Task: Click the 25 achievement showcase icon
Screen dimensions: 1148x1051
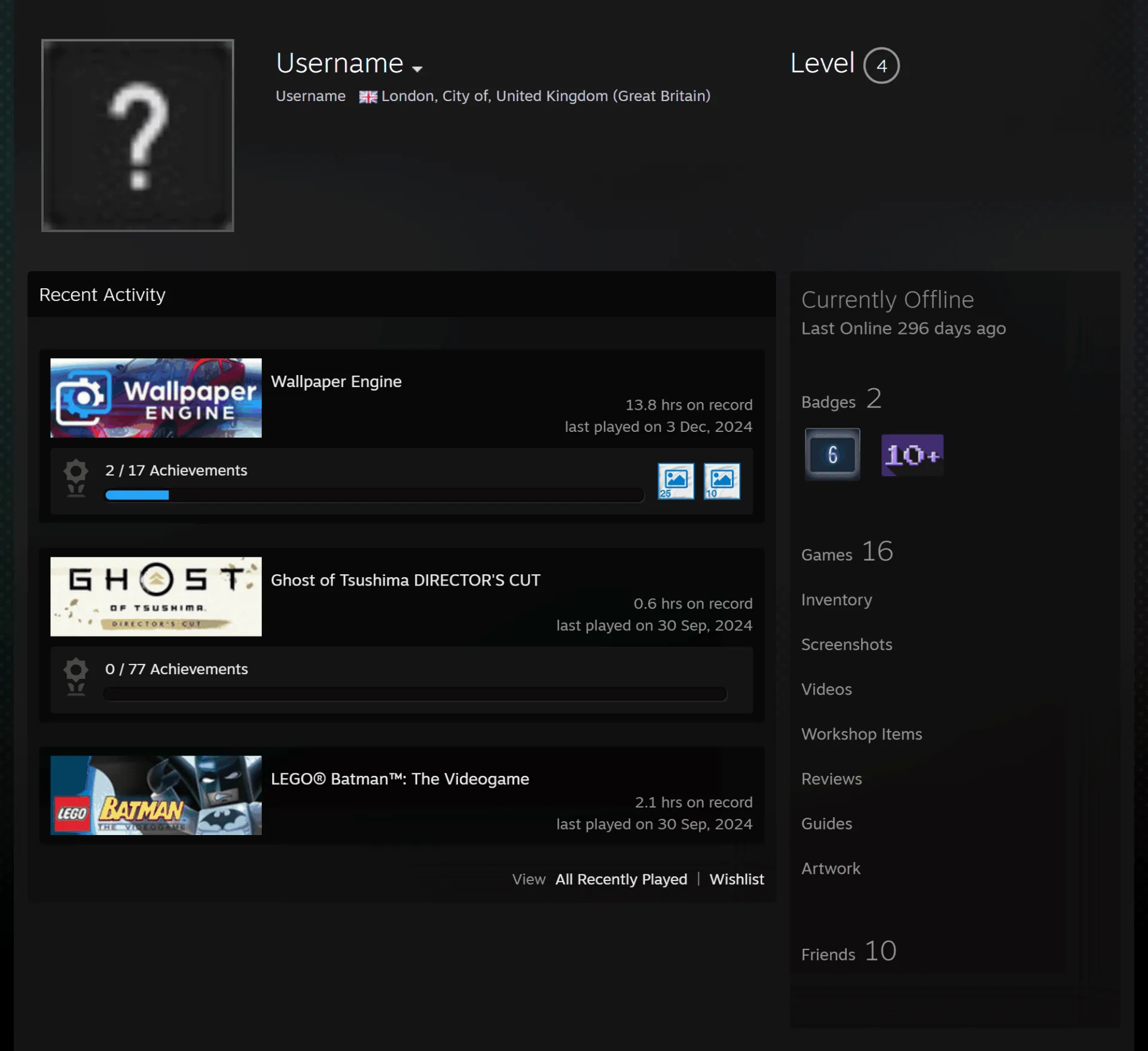Action: (x=676, y=481)
